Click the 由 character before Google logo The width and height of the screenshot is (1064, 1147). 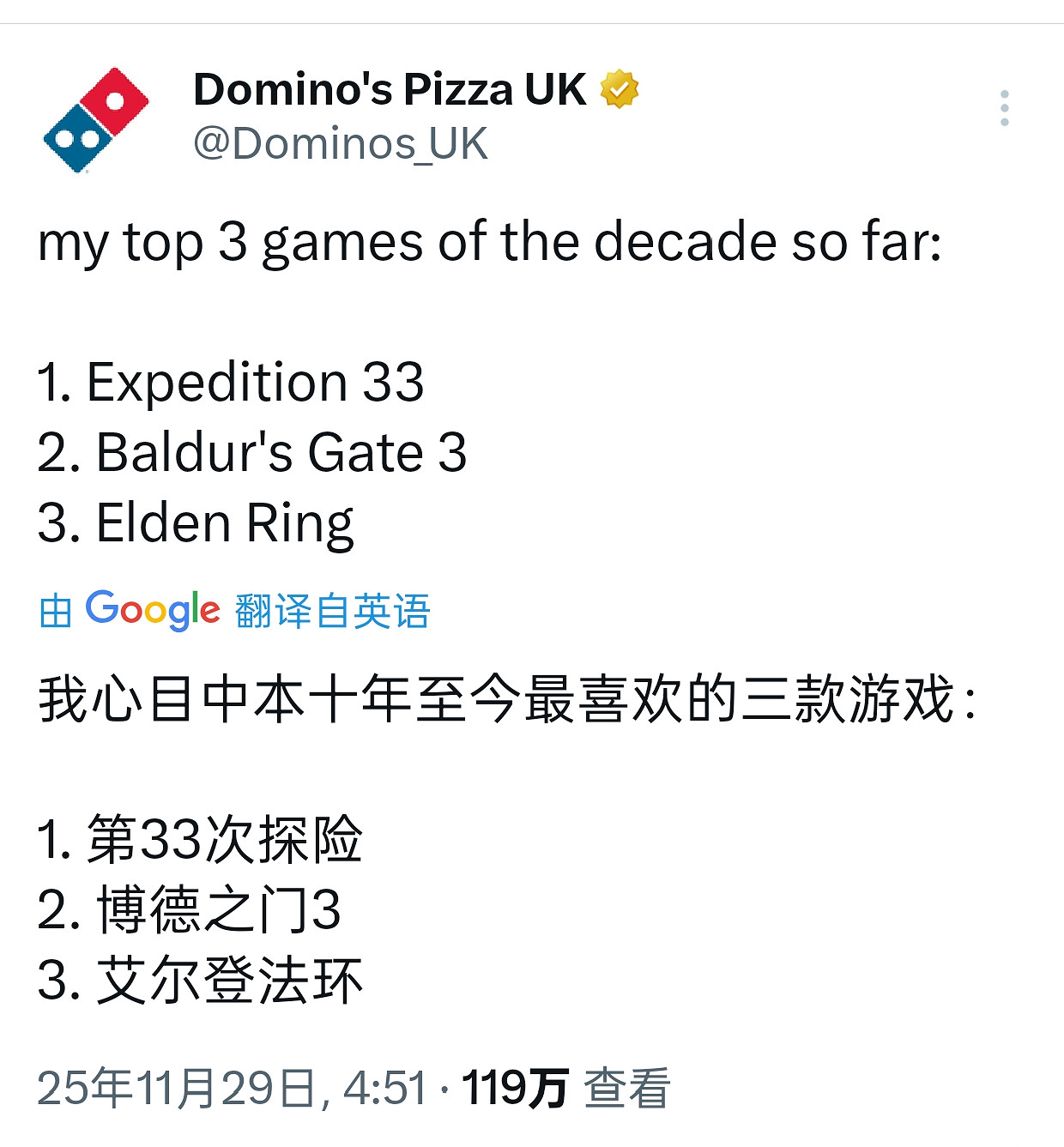(55, 612)
